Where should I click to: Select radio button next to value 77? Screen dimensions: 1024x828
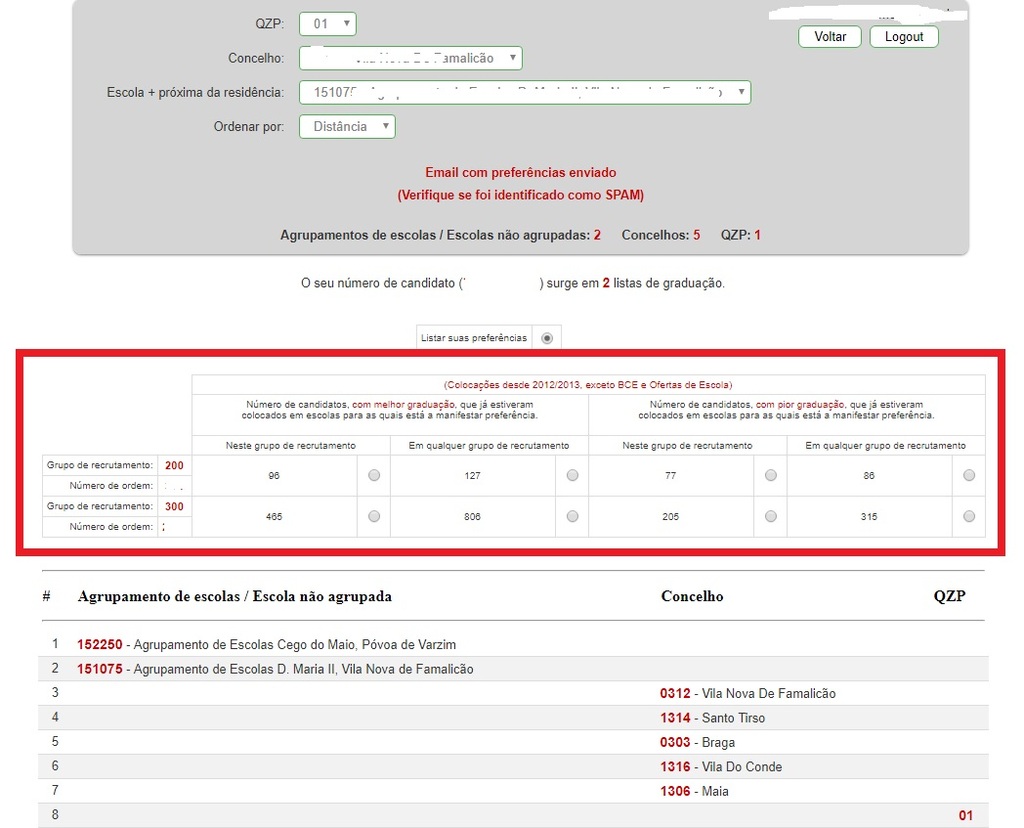[x=770, y=476]
